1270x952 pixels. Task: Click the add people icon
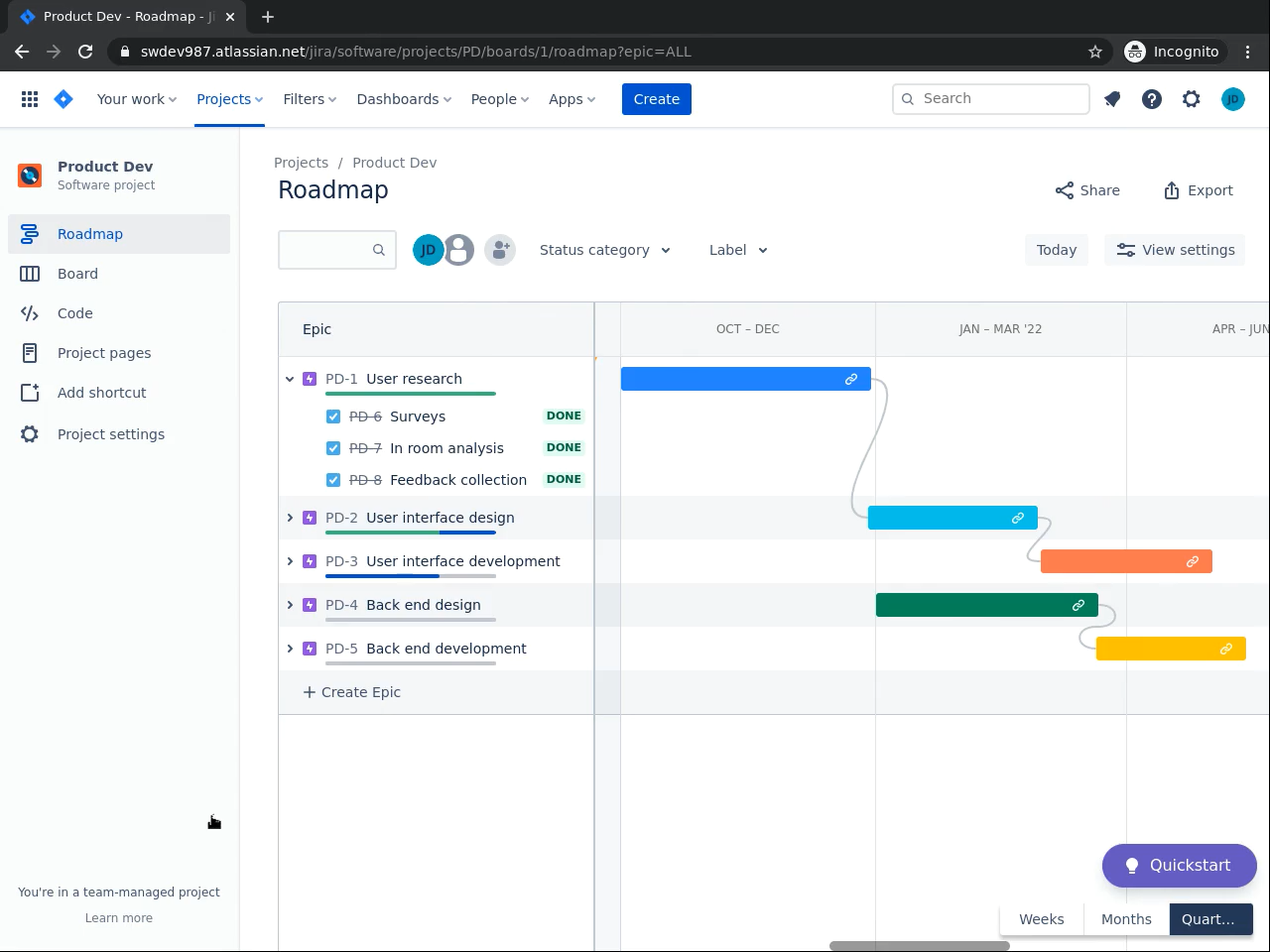tap(500, 250)
